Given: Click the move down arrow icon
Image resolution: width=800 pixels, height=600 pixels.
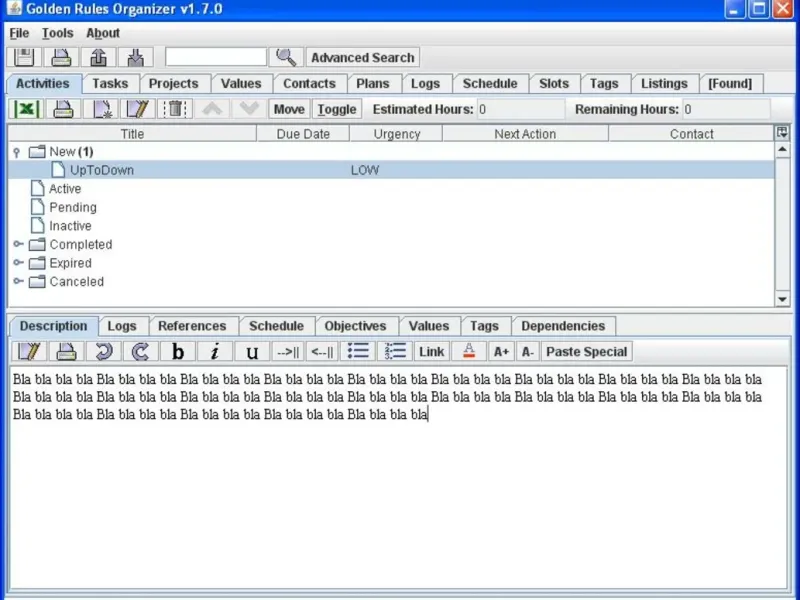Looking at the screenshot, I should coord(249,109).
